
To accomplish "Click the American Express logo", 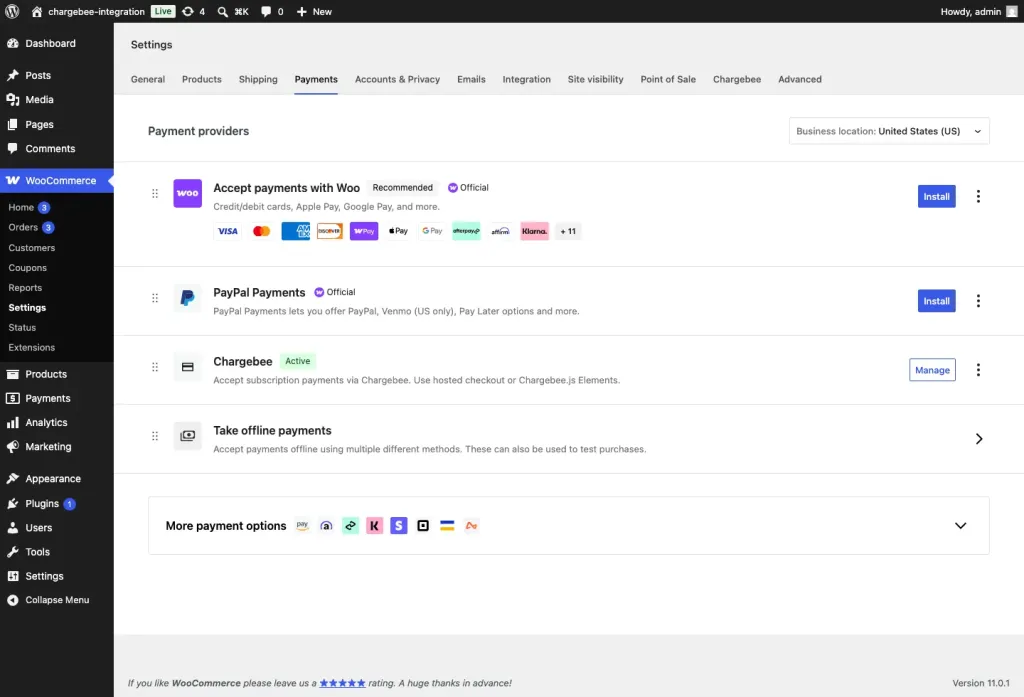I will pyautogui.click(x=296, y=231).
